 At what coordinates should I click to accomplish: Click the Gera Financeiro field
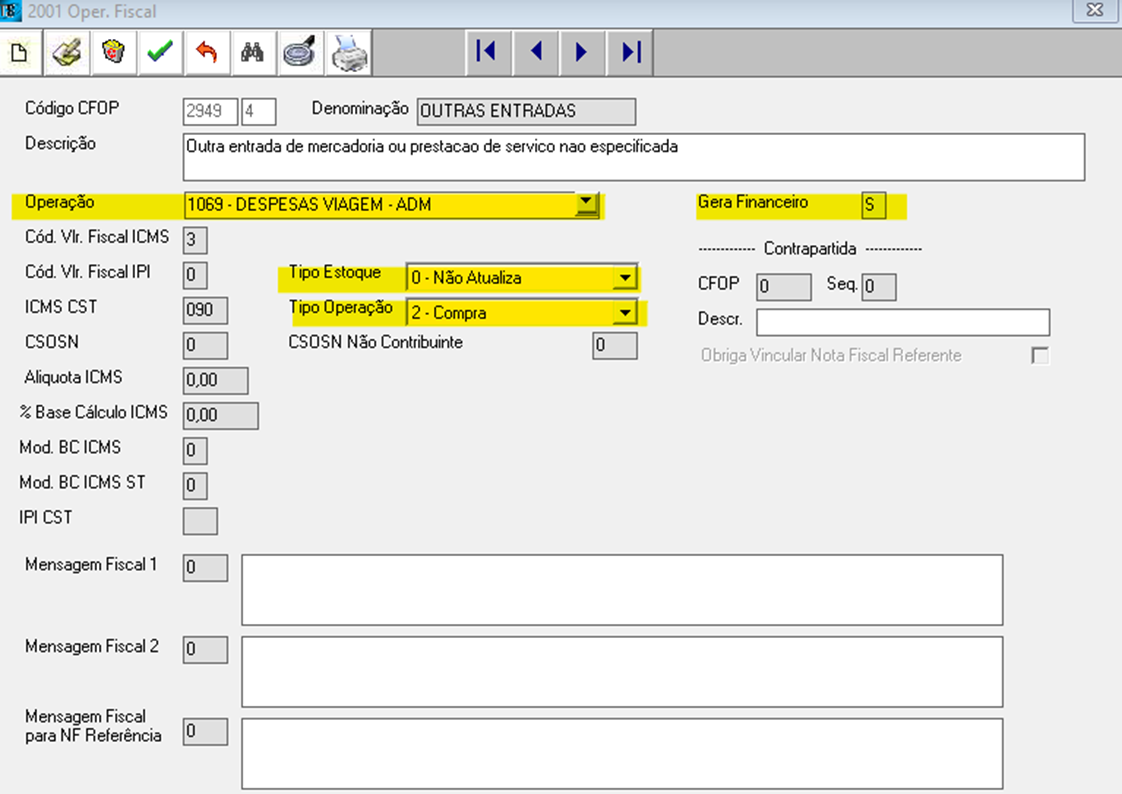pyautogui.click(x=874, y=205)
